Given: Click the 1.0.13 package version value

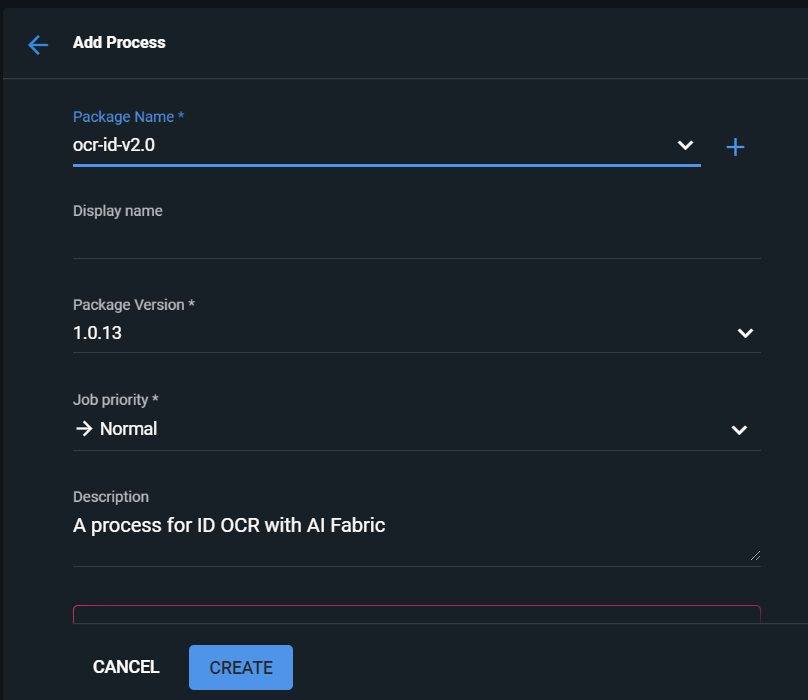Looking at the screenshot, I should [x=98, y=333].
